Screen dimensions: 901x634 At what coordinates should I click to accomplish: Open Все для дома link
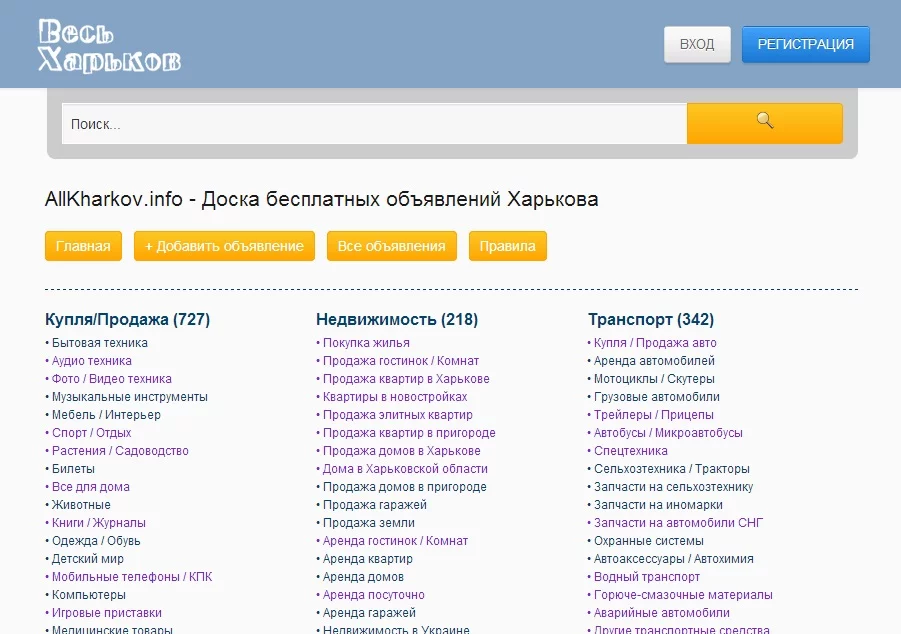coord(91,487)
